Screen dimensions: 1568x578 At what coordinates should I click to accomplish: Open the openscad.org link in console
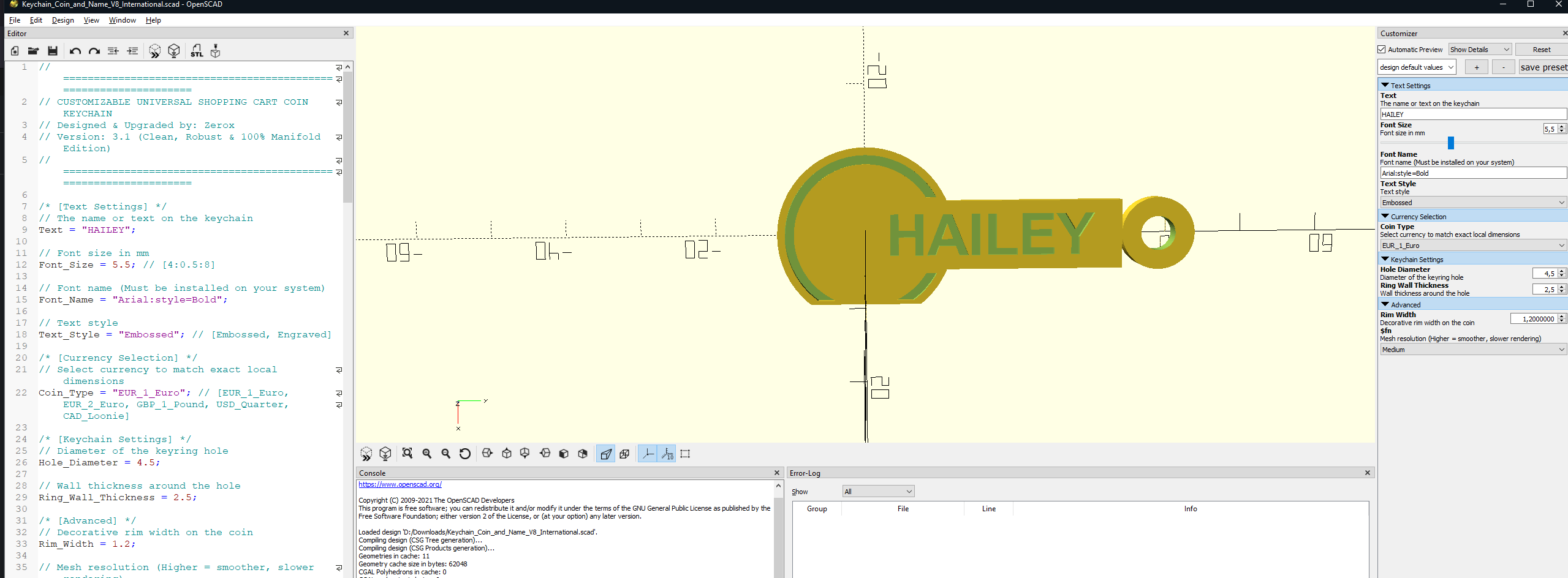400,484
